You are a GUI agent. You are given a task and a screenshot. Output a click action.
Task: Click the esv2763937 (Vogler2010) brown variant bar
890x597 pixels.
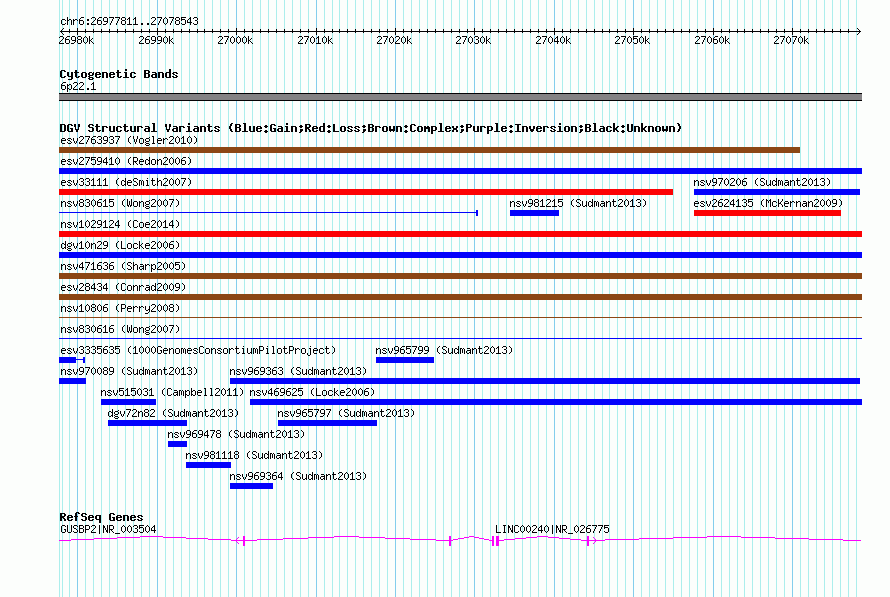tap(429, 150)
